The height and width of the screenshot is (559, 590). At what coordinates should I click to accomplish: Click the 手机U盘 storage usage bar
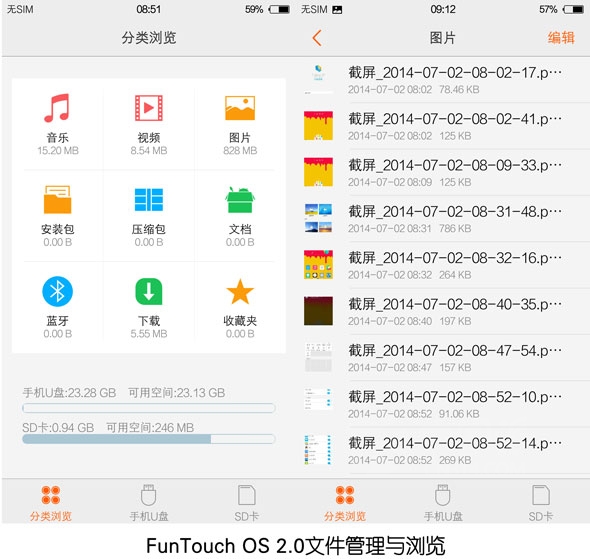[x=149, y=408]
